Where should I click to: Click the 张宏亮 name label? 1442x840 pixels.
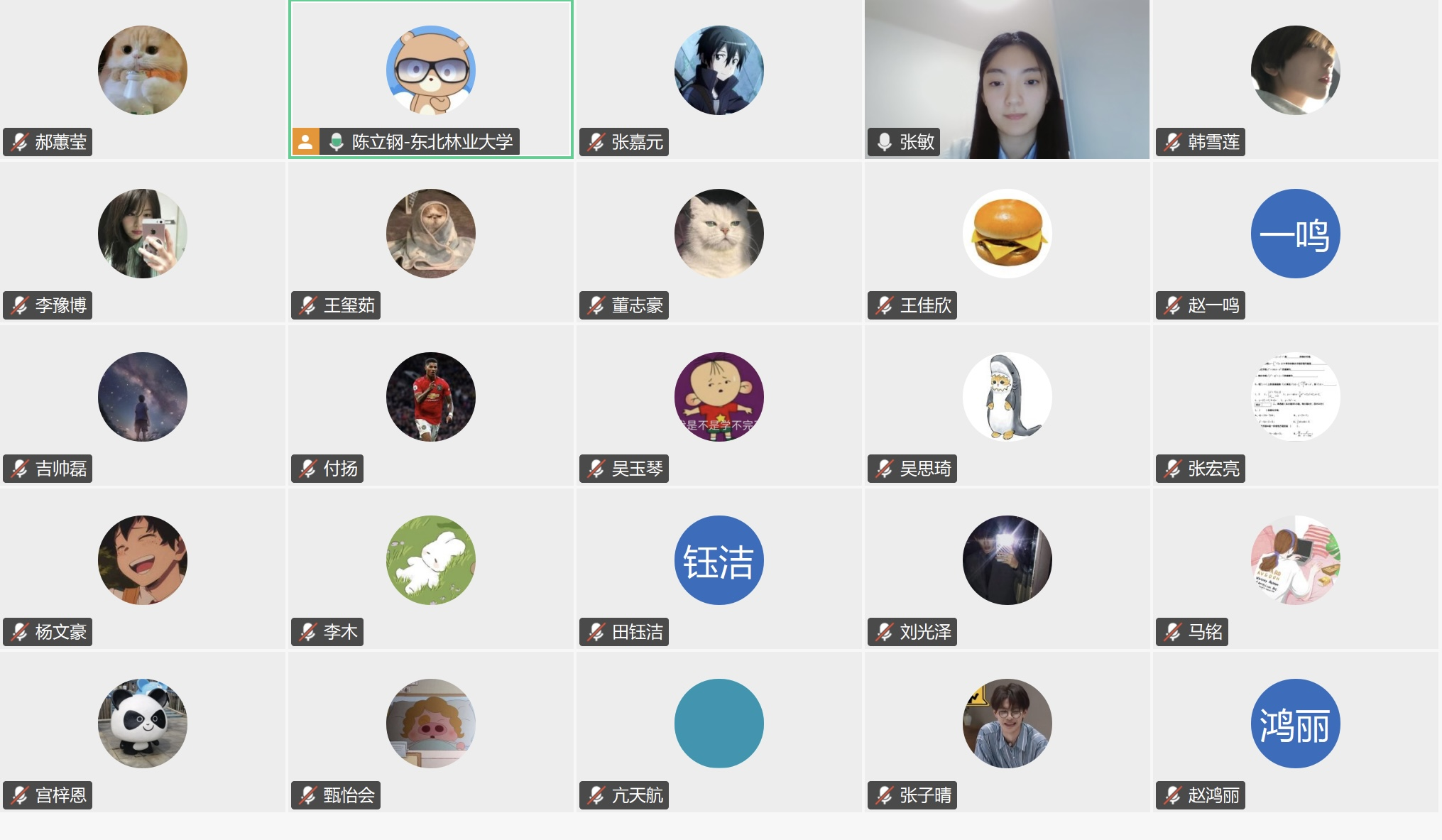tap(1213, 469)
